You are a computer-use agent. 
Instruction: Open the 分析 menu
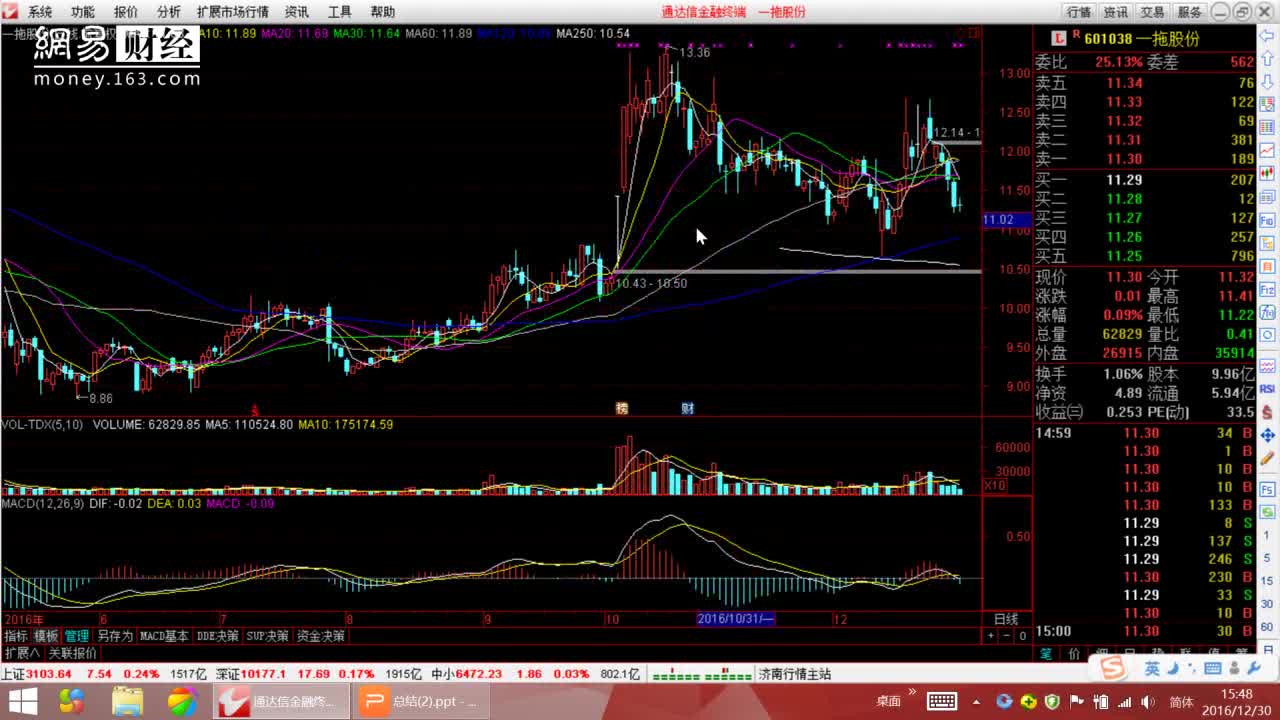(x=169, y=12)
